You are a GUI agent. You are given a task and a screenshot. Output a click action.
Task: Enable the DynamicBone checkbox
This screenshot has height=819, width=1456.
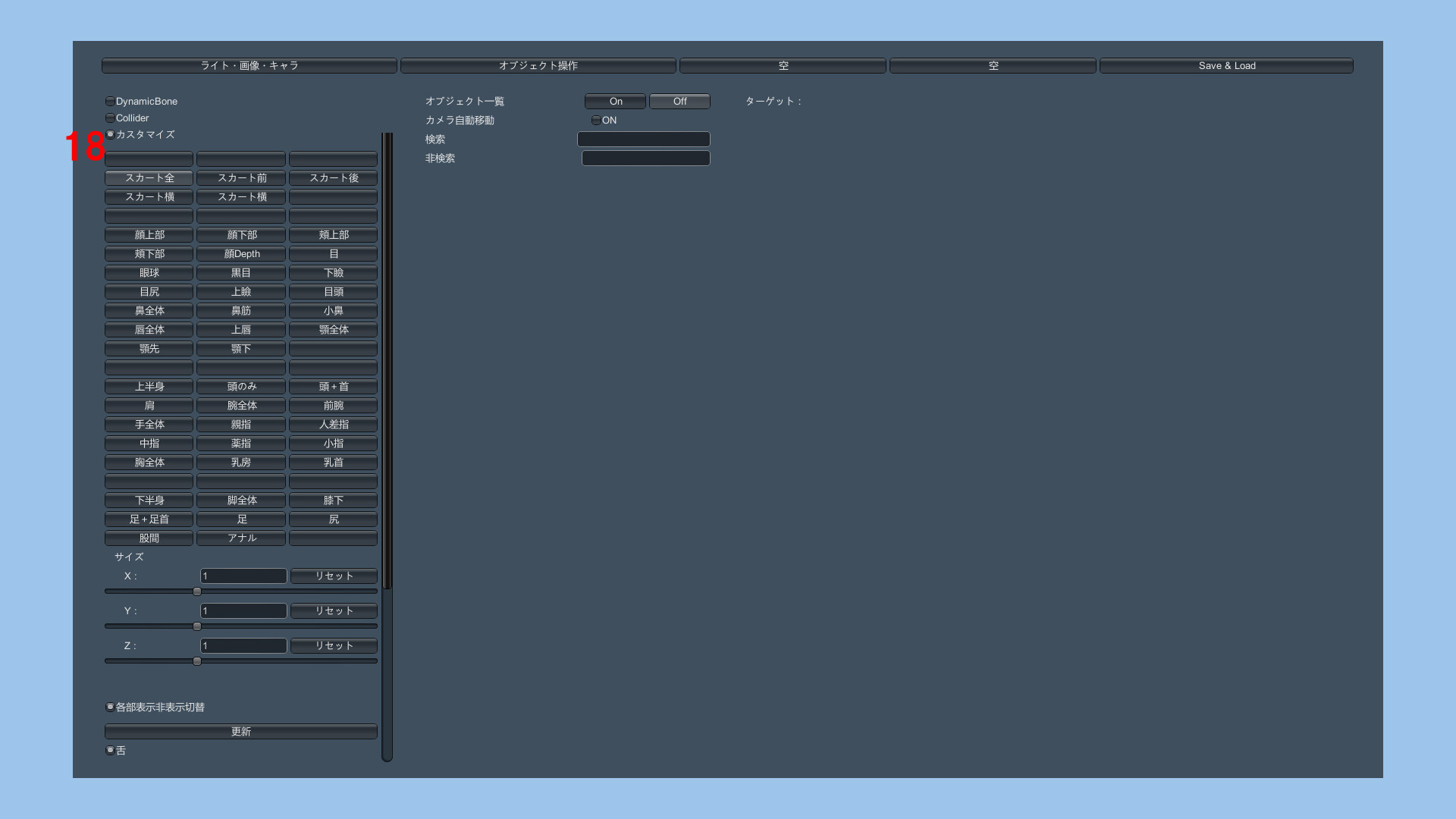tap(111, 102)
